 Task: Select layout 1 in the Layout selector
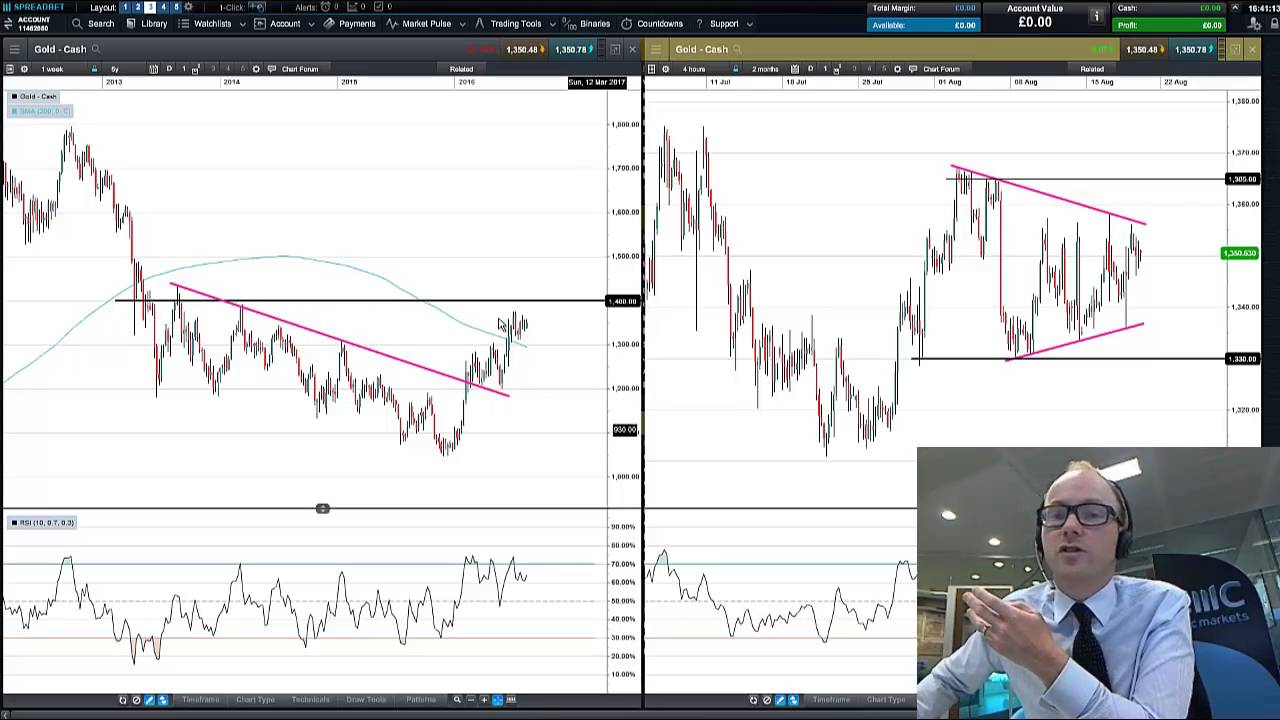click(125, 7)
